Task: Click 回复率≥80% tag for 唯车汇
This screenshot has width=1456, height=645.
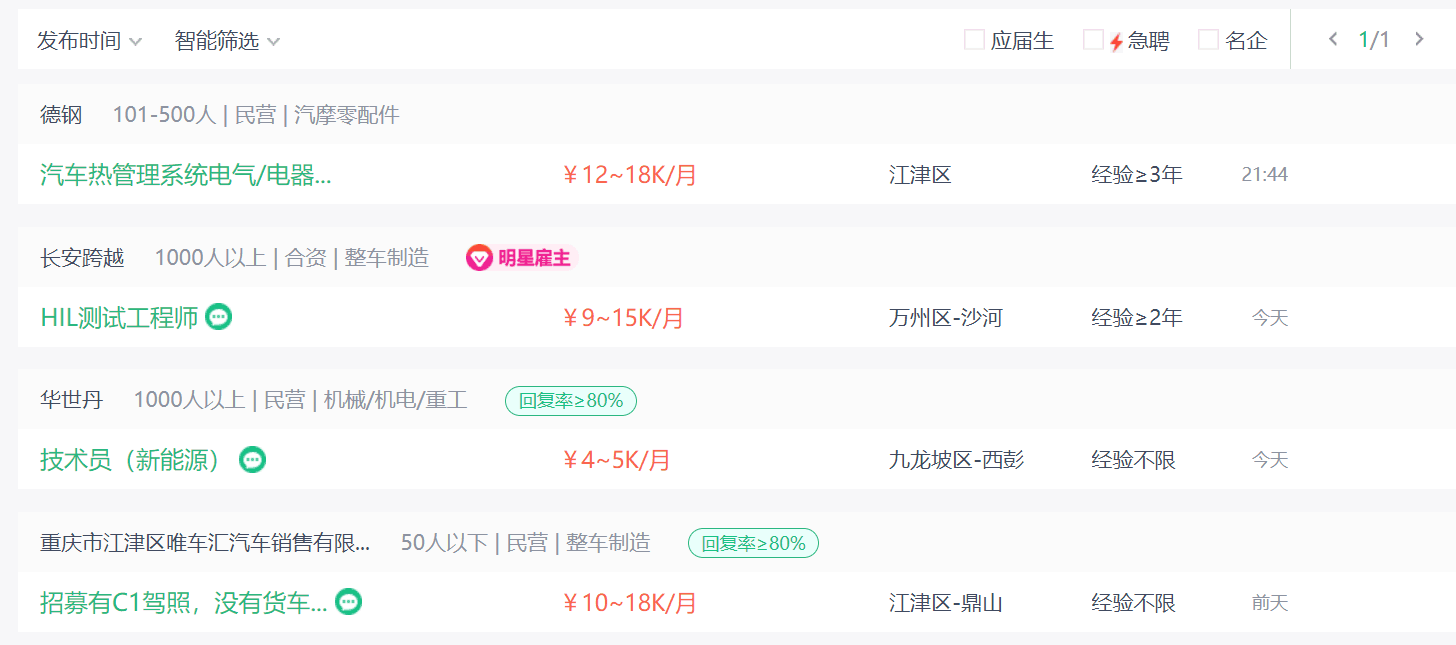Action: tap(753, 543)
